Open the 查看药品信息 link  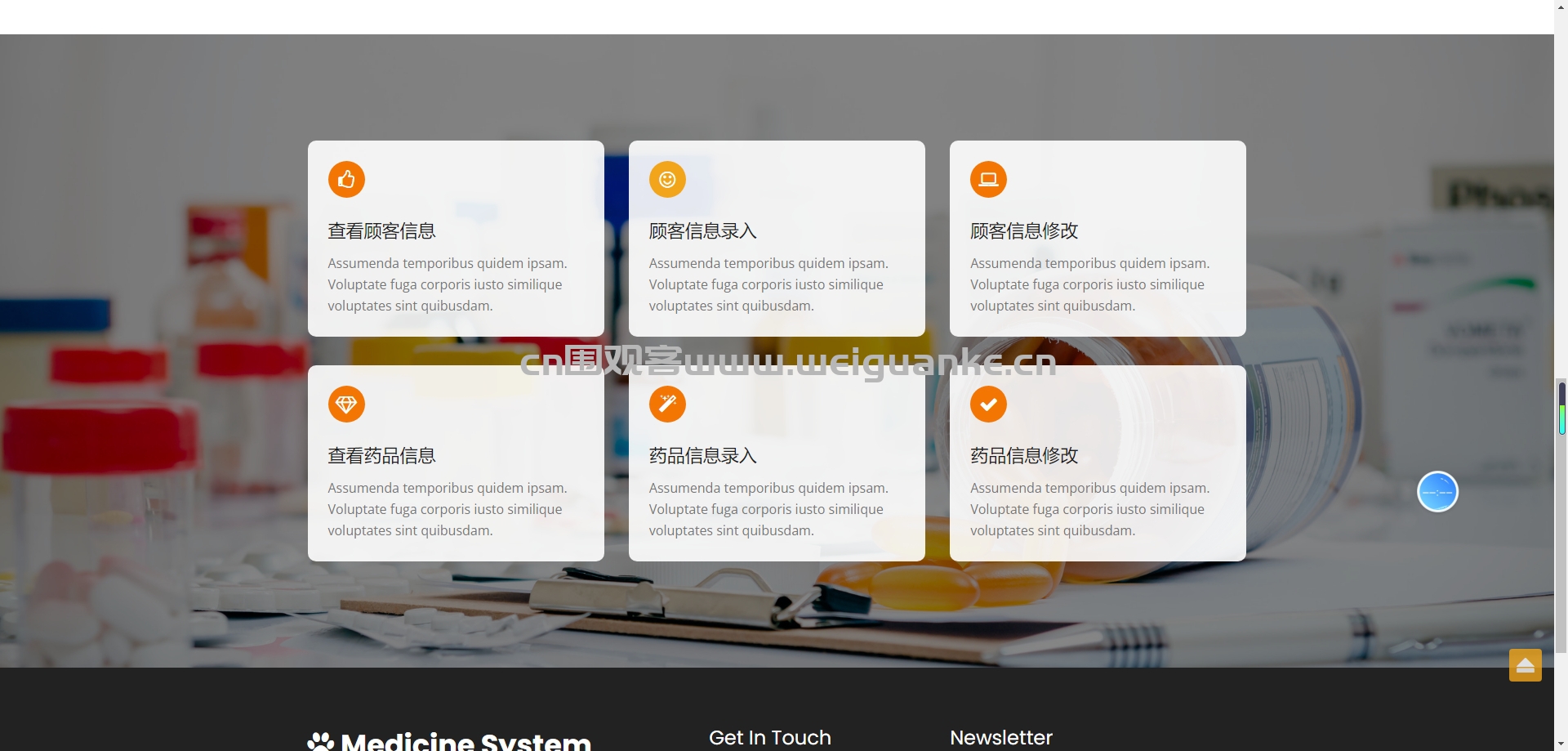(x=381, y=456)
